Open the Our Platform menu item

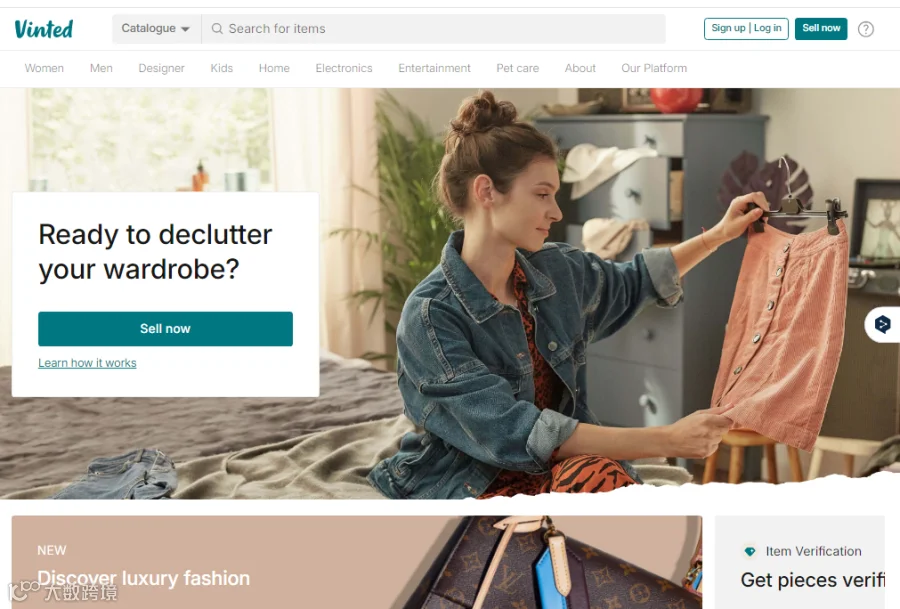coord(654,68)
